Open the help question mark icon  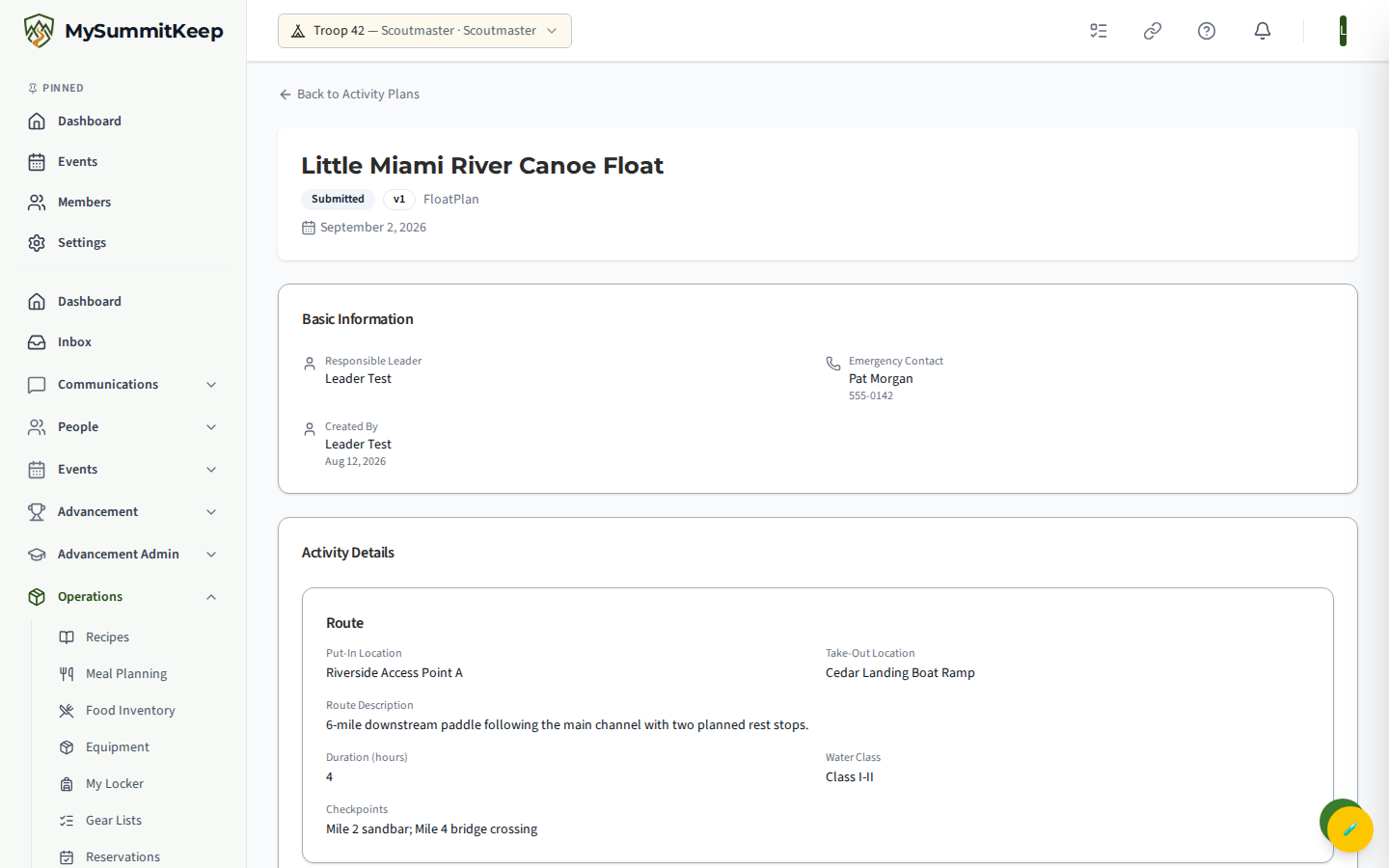[1207, 31]
